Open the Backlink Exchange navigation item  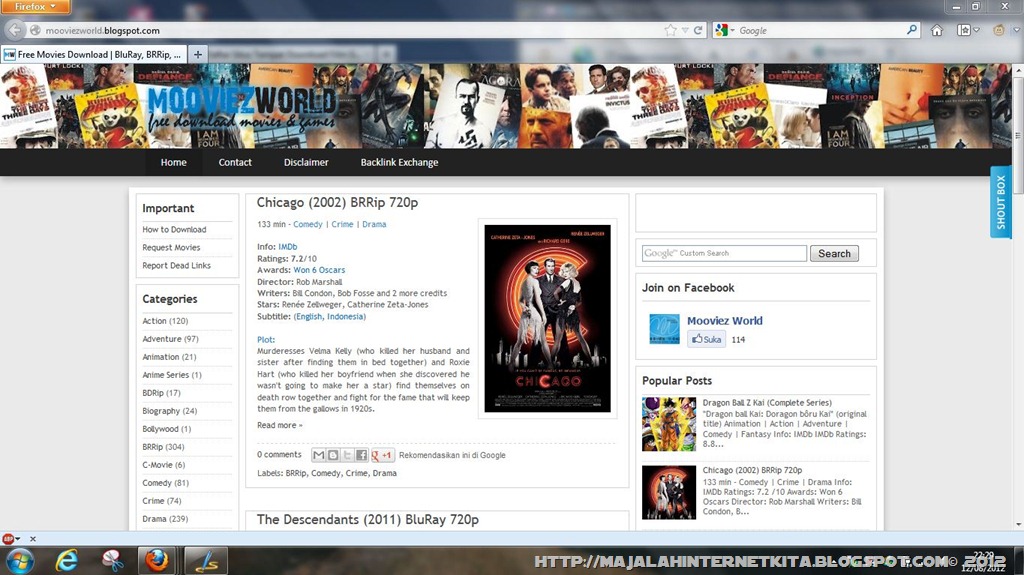[x=399, y=162]
